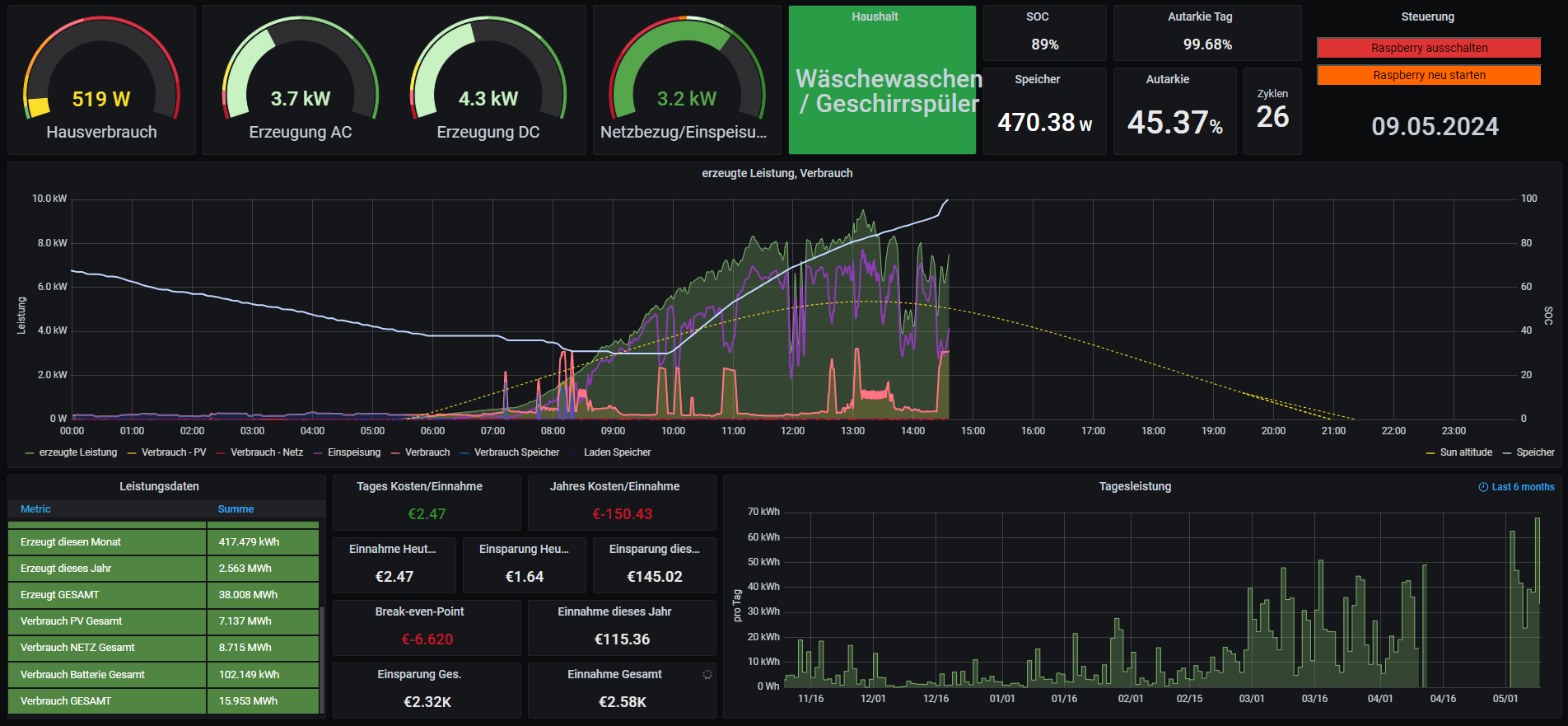The image size is (1568, 726).
Task: Toggle the erzeugte Leistung legend series
Action: coord(78,452)
